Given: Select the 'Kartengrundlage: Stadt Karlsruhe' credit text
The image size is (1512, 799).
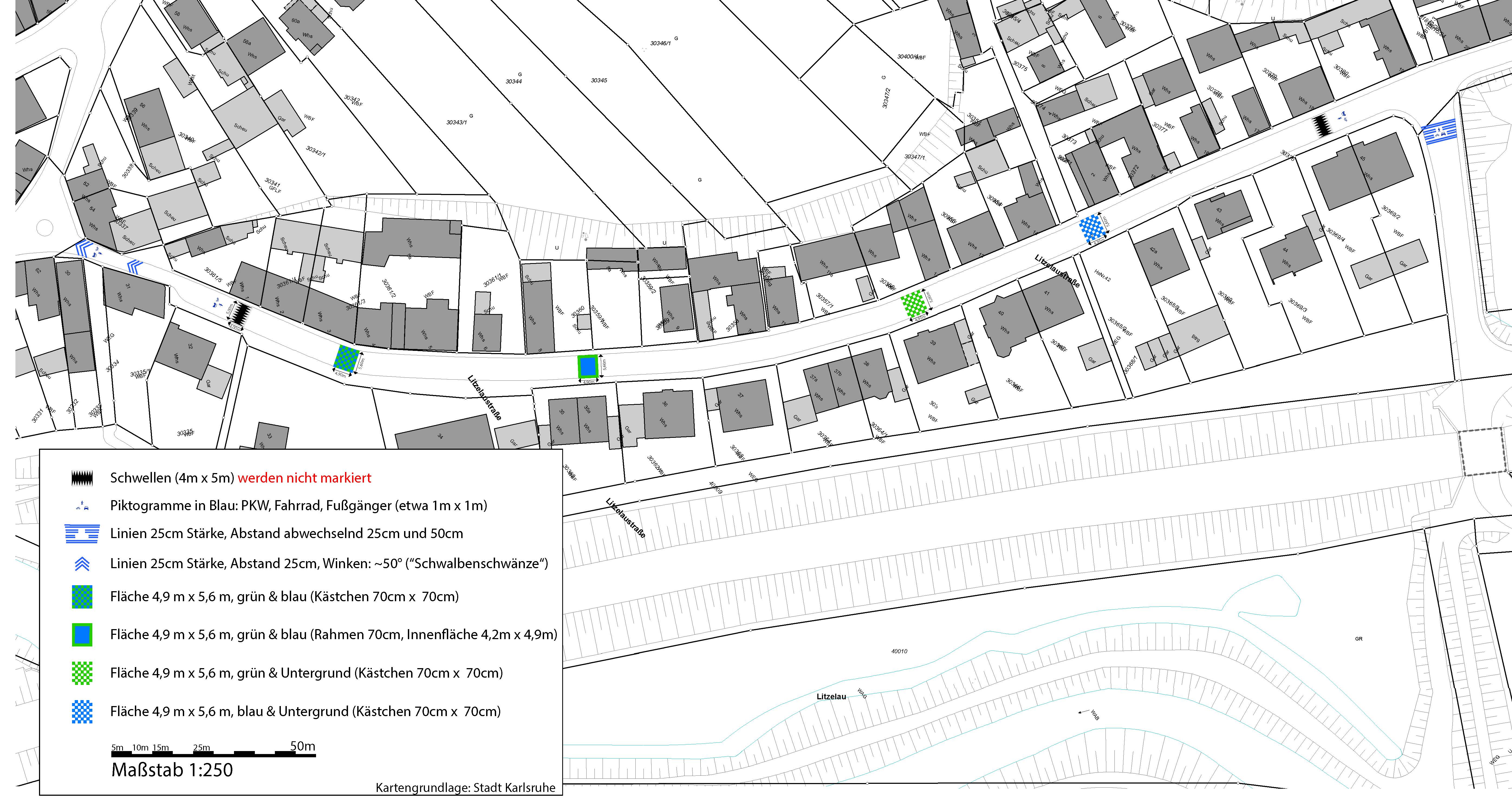Looking at the screenshot, I should click(466, 788).
